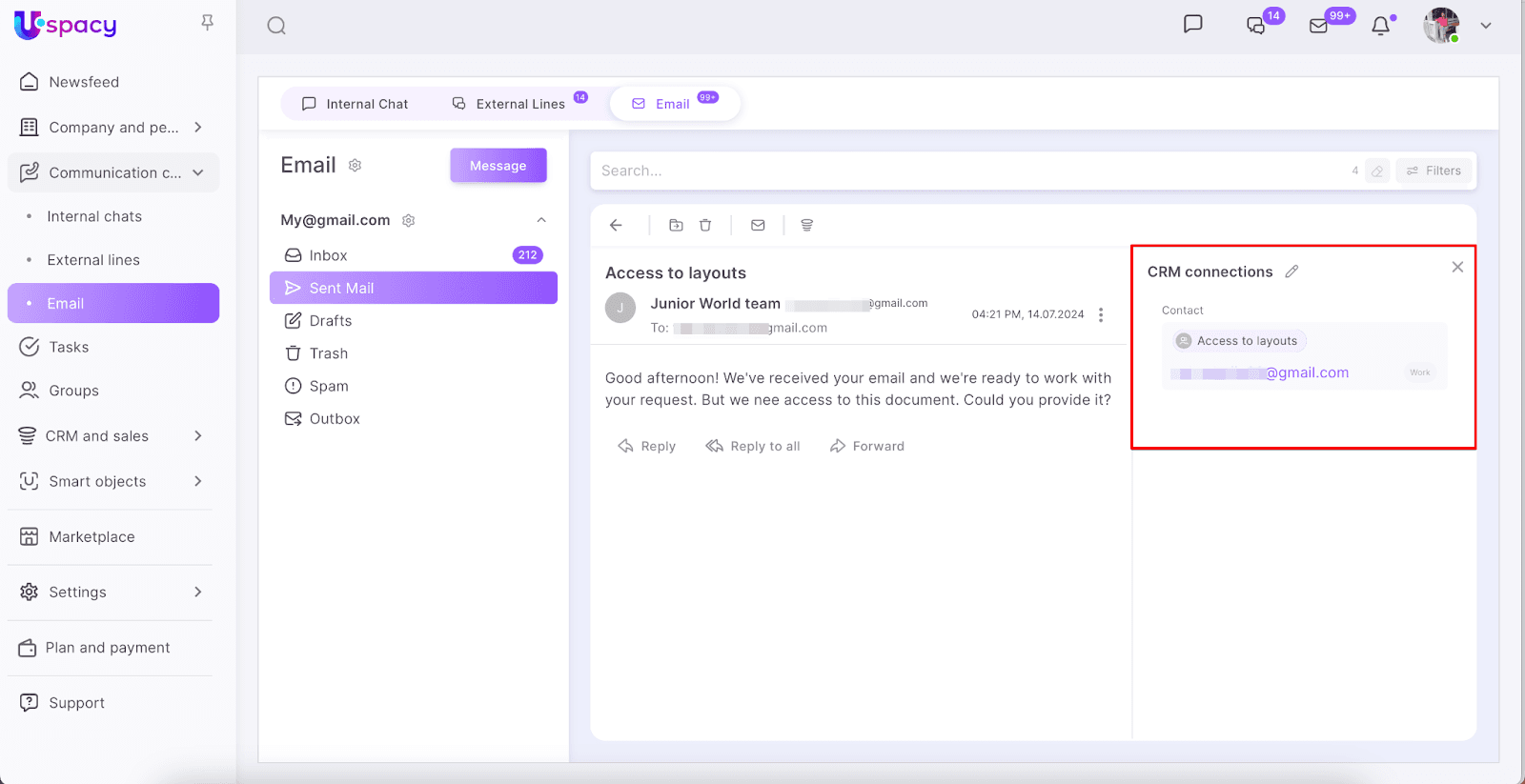Switch to the External Lines tab
The image size is (1525, 784).
[x=519, y=104]
